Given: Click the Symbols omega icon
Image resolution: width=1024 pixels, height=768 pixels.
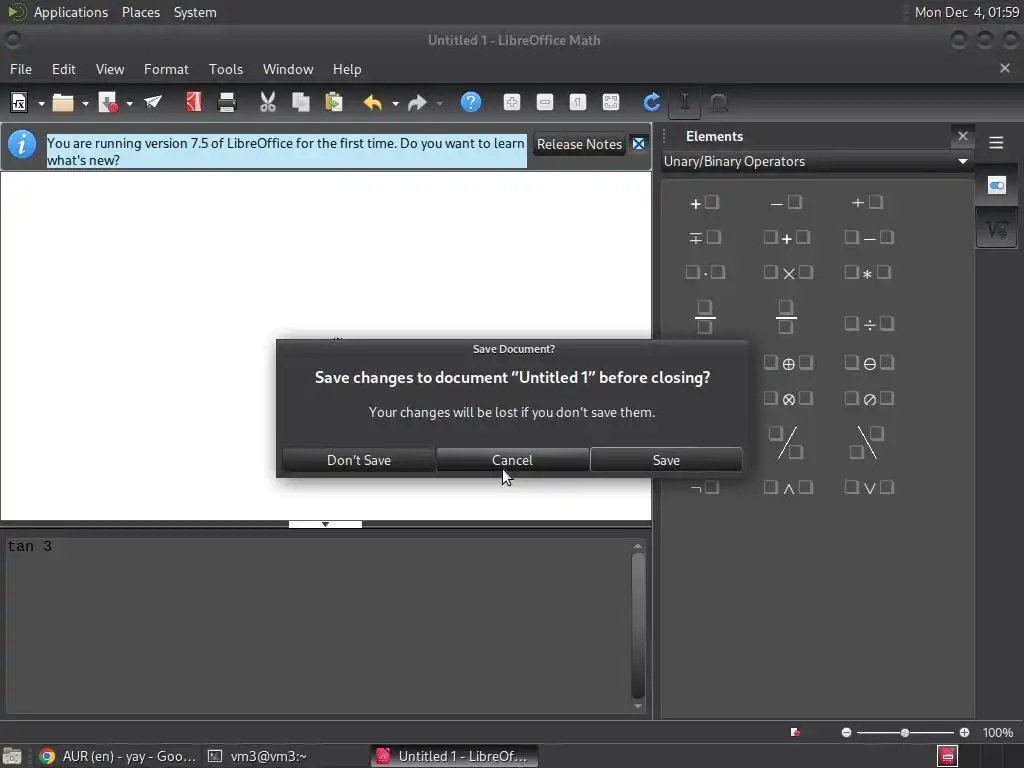Looking at the screenshot, I should 718,103.
